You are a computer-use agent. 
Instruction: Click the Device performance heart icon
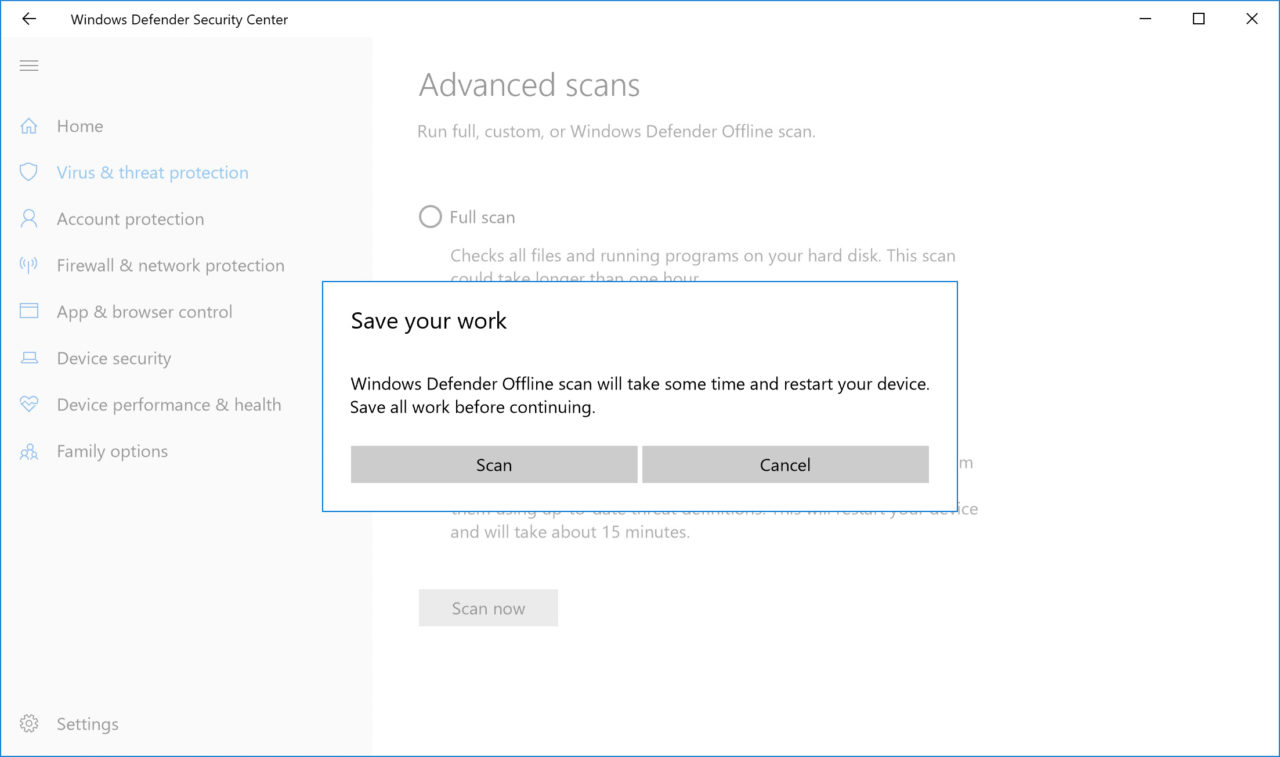click(x=29, y=405)
